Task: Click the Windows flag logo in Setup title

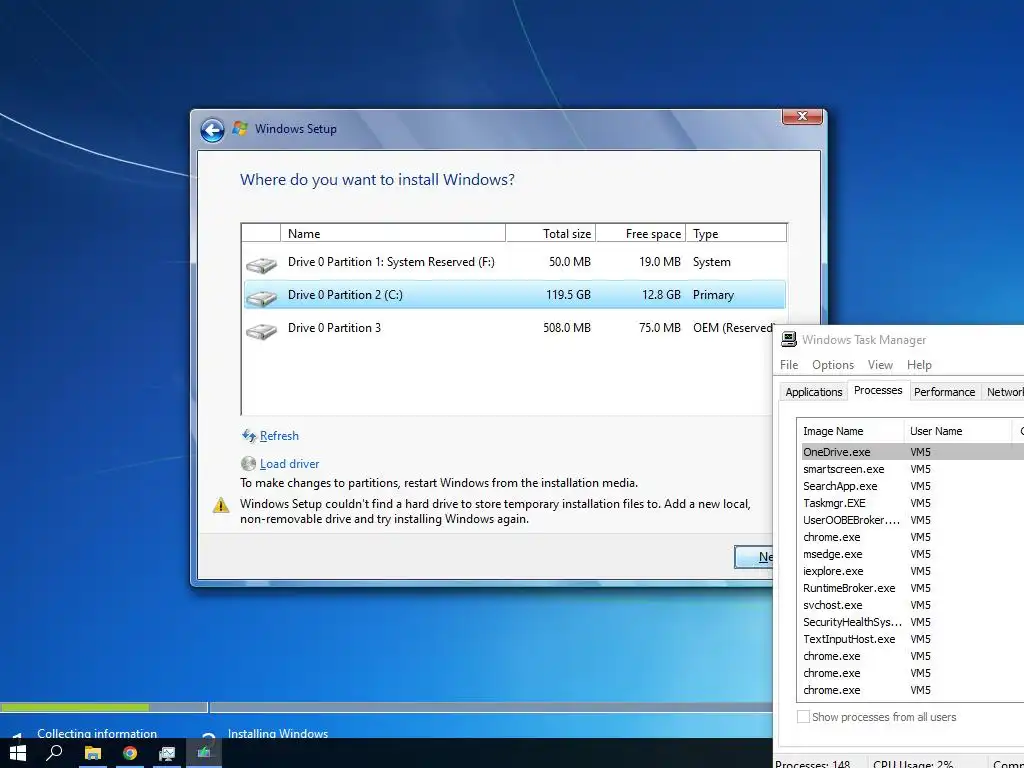Action: (x=240, y=128)
